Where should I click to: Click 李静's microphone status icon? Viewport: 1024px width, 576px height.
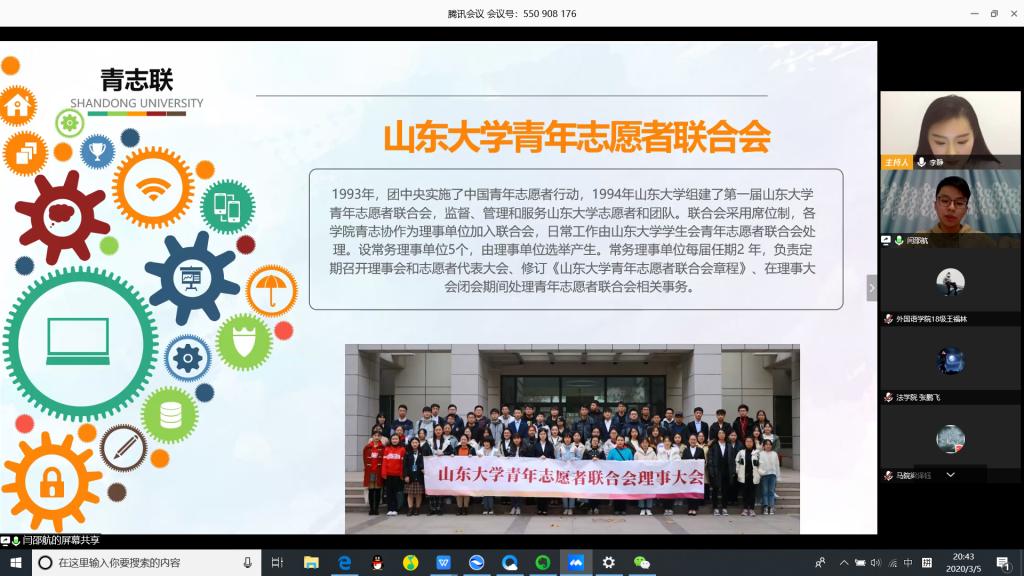(921, 162)
